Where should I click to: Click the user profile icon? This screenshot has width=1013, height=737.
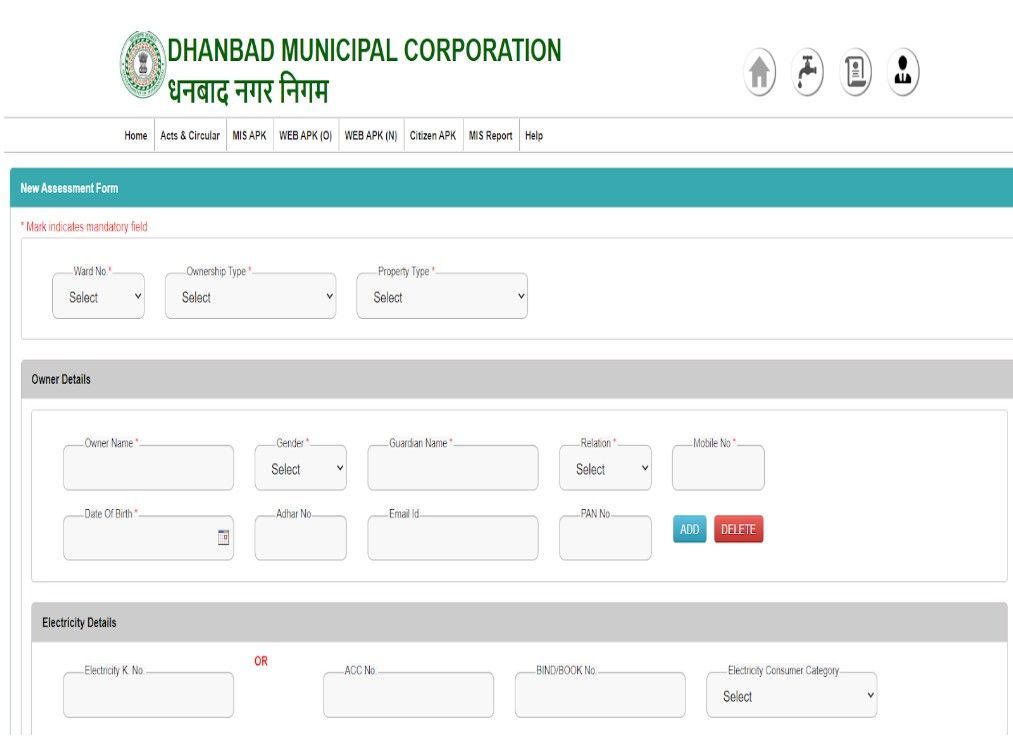902,71
